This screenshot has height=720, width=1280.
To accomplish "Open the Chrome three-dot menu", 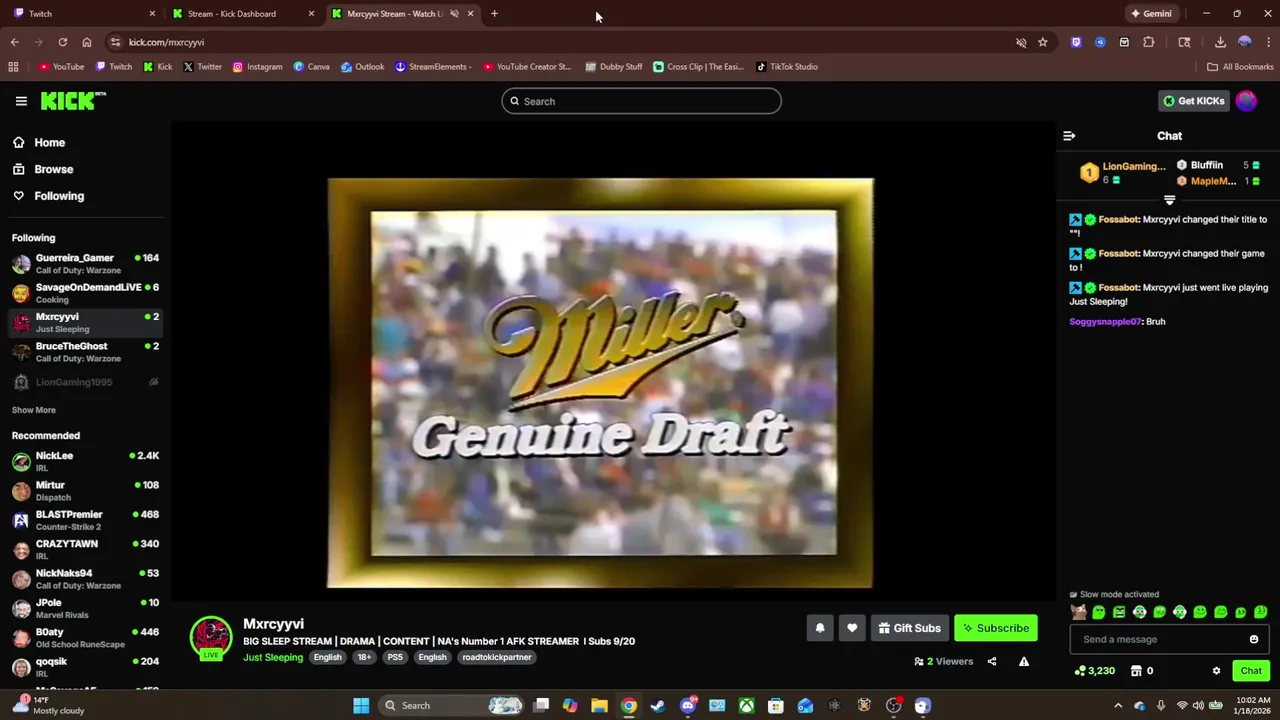I will (1267, 42).
